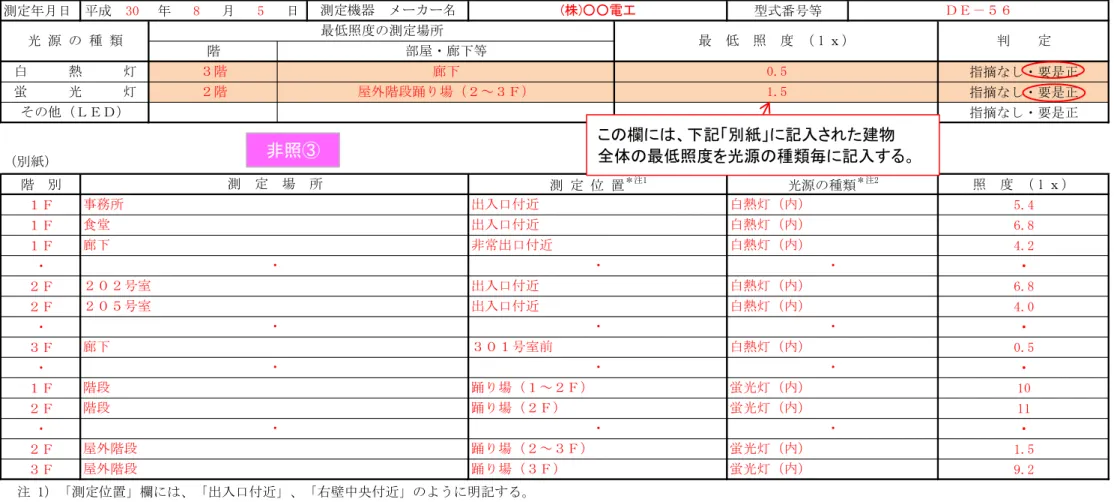Select 屋外階段 in the 3F row
The height and width of the screenshot is (502, 1114).
(x=110, y=469)
